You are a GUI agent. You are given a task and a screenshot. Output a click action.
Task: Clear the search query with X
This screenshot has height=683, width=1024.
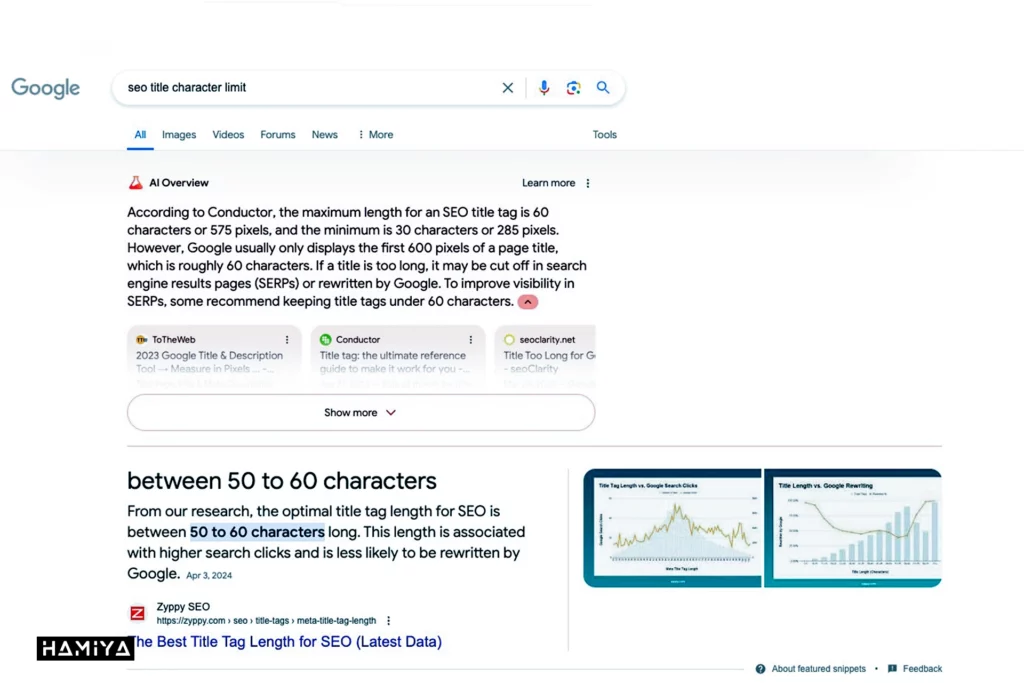tap(507, 87)
